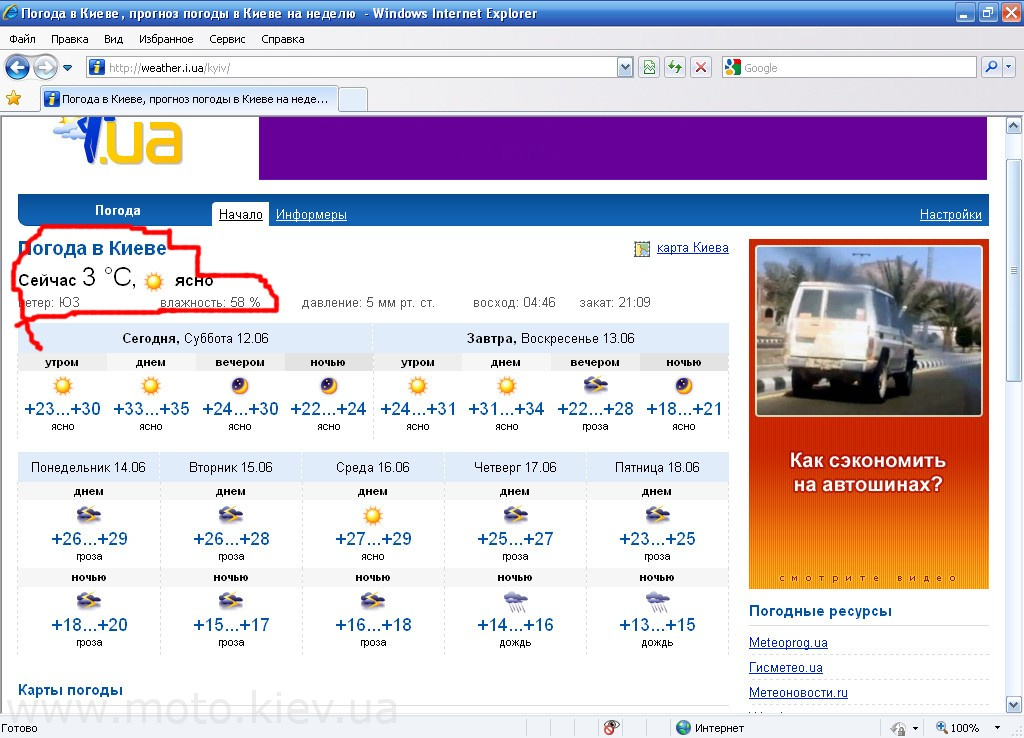Open the Сервис menu
1024x738 pixels.
click(228, 39)
